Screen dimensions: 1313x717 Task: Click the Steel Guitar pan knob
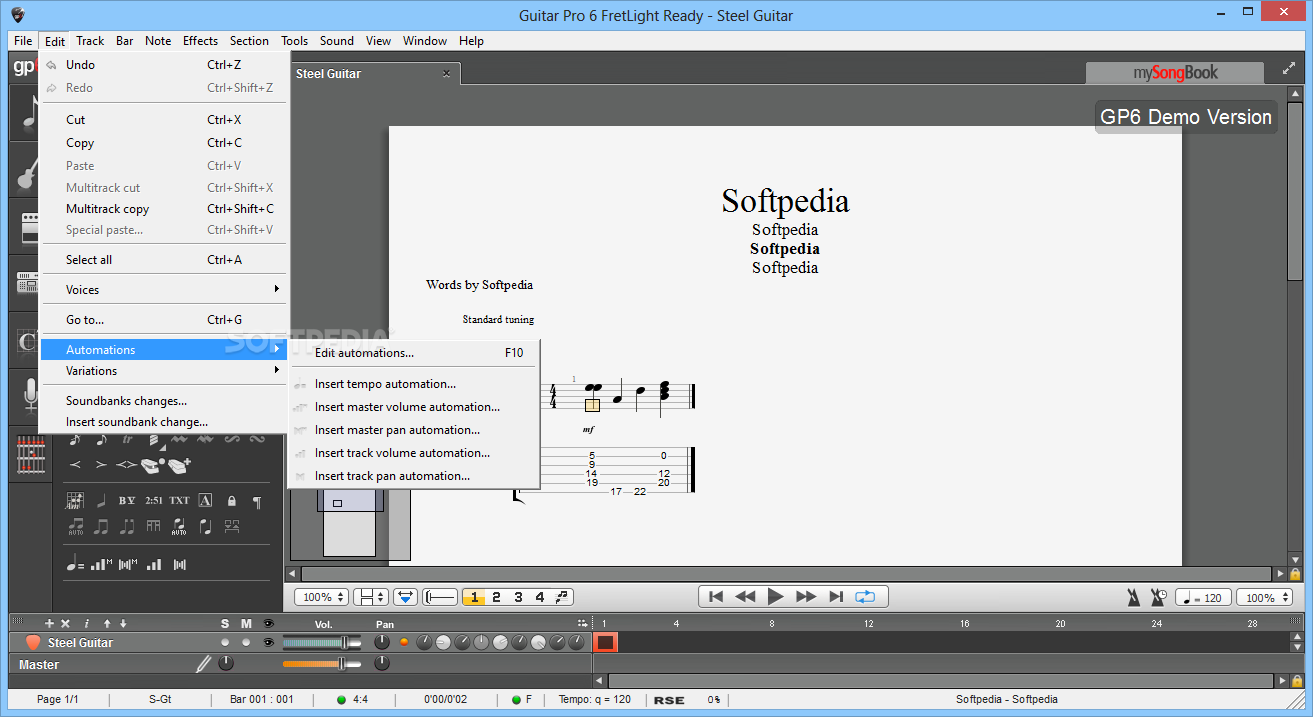[382, 642]
